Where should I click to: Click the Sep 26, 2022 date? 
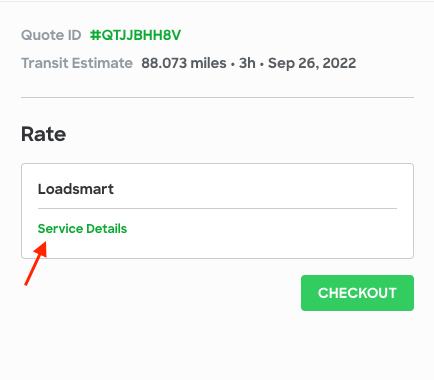pyautogui.click(x=312, y=63)
